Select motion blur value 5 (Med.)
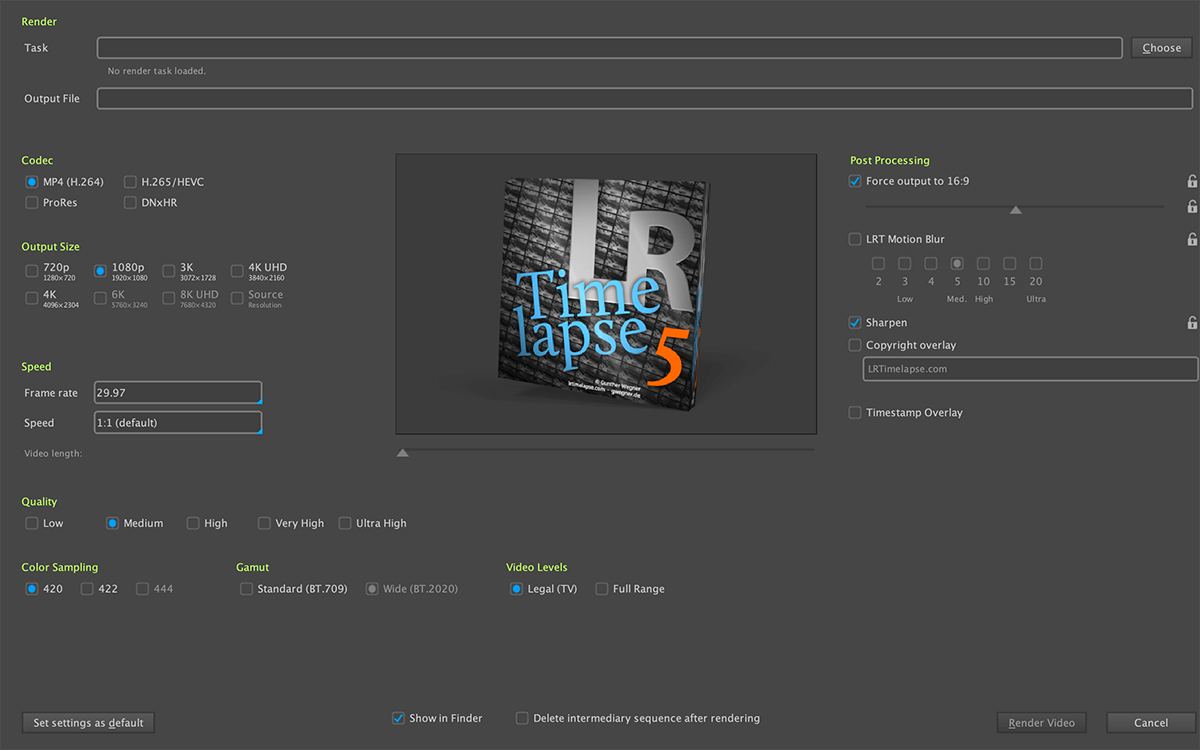The height and width of the screenshot is (750, 1200). click(957, 264)
